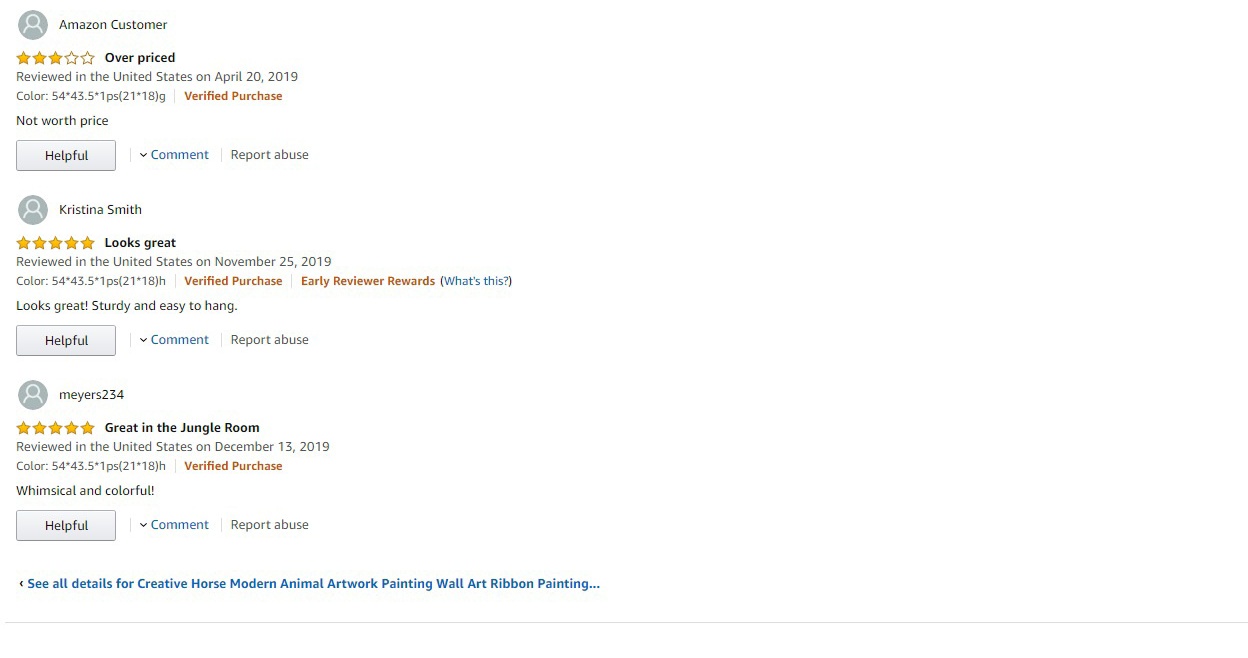Click Amazon Customer's profile avatar icon
Image resolution: width=1248 pixels, height=658 pixels.
click(x=33, y=25)
